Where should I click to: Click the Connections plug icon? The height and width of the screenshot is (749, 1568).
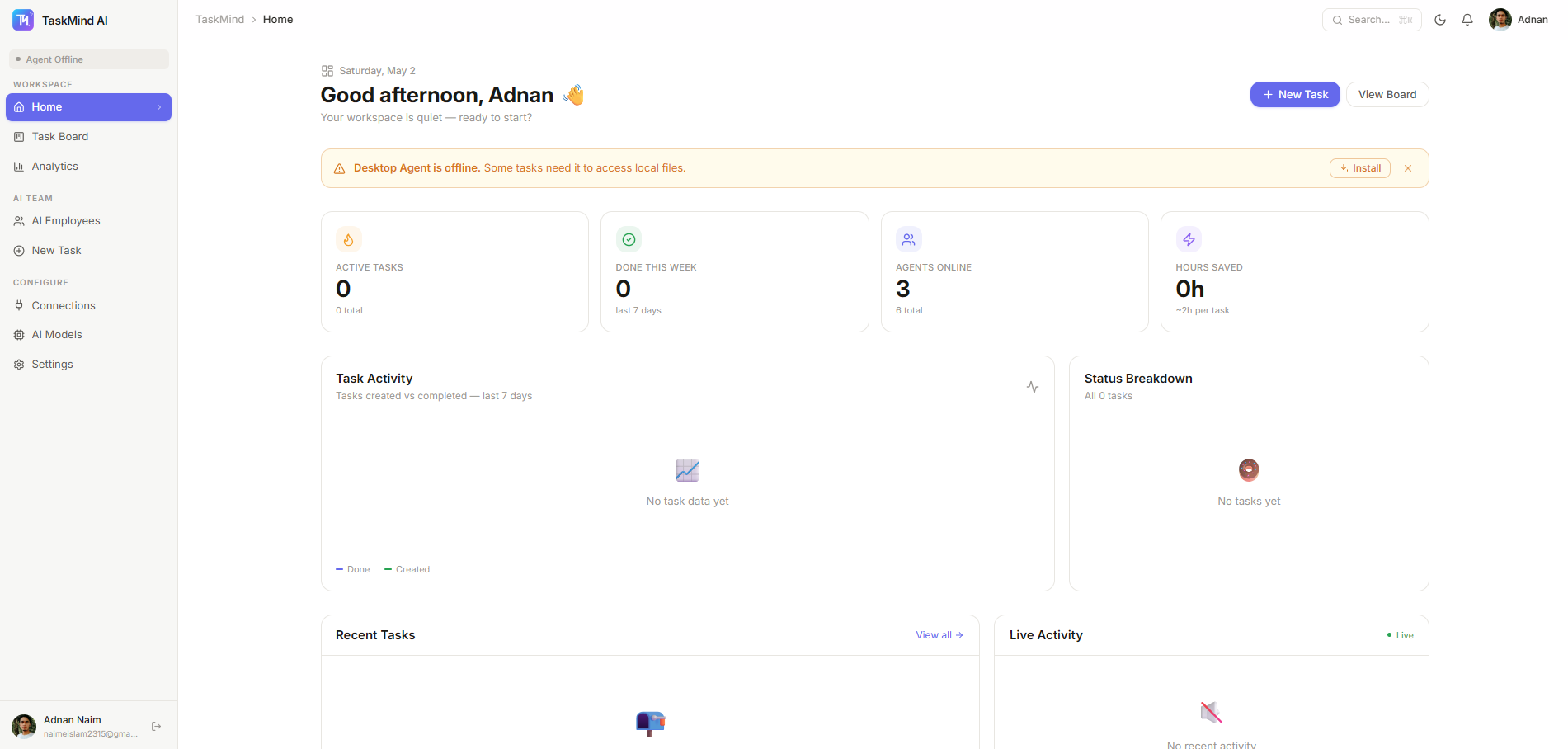(x=19, y=305)
